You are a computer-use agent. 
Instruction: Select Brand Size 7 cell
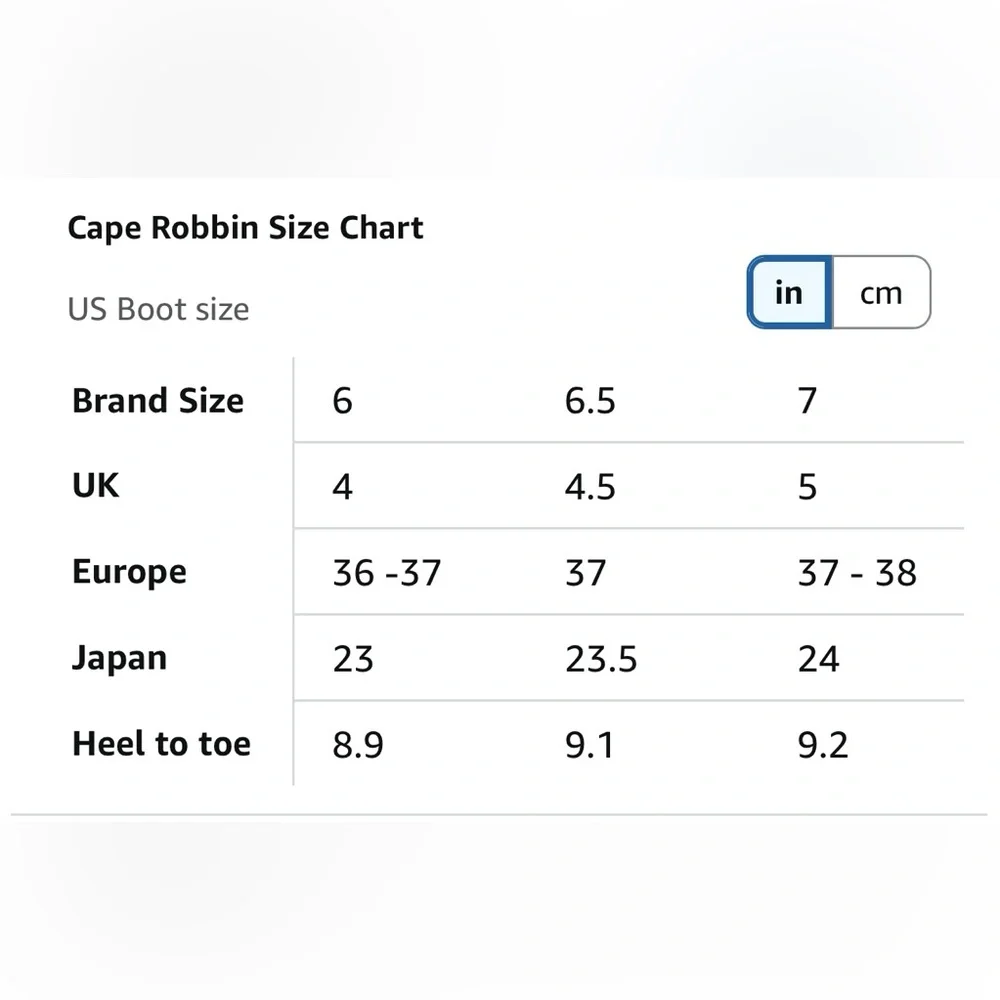point(807,401)
